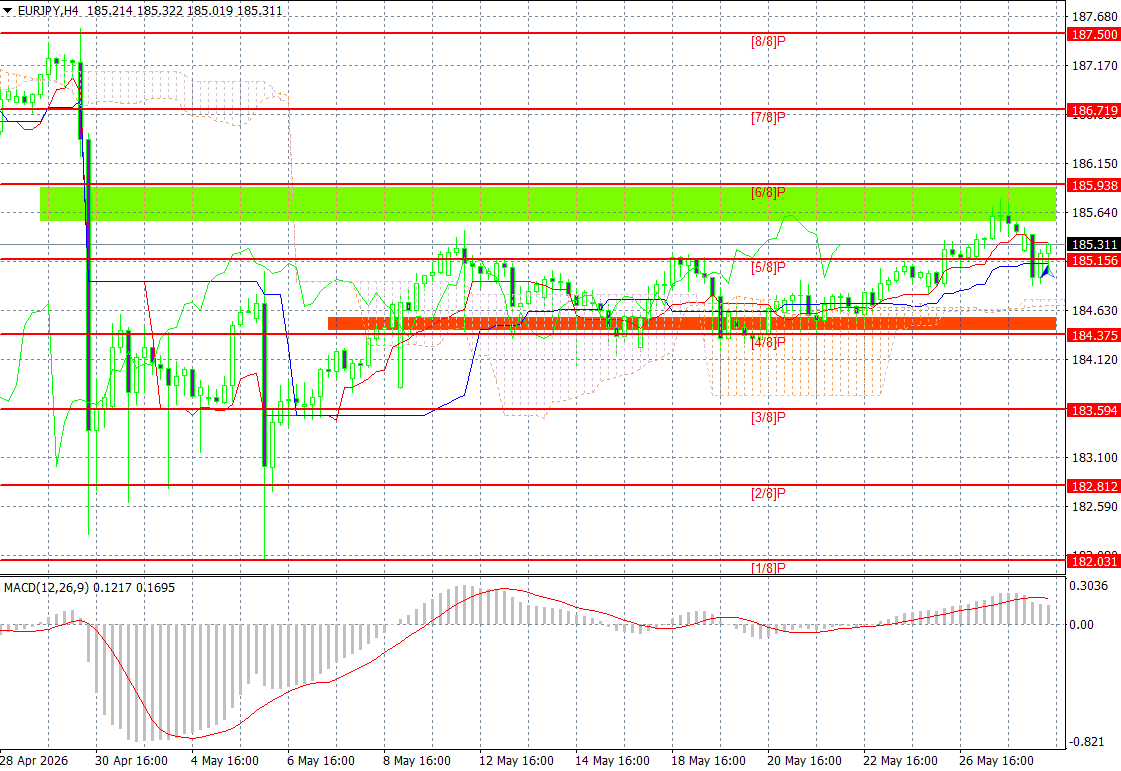The height and width of the screenshot is (771, 1121).
Task: Select the [5/8]P Murrey level label
Action: (x=768, y=267)
